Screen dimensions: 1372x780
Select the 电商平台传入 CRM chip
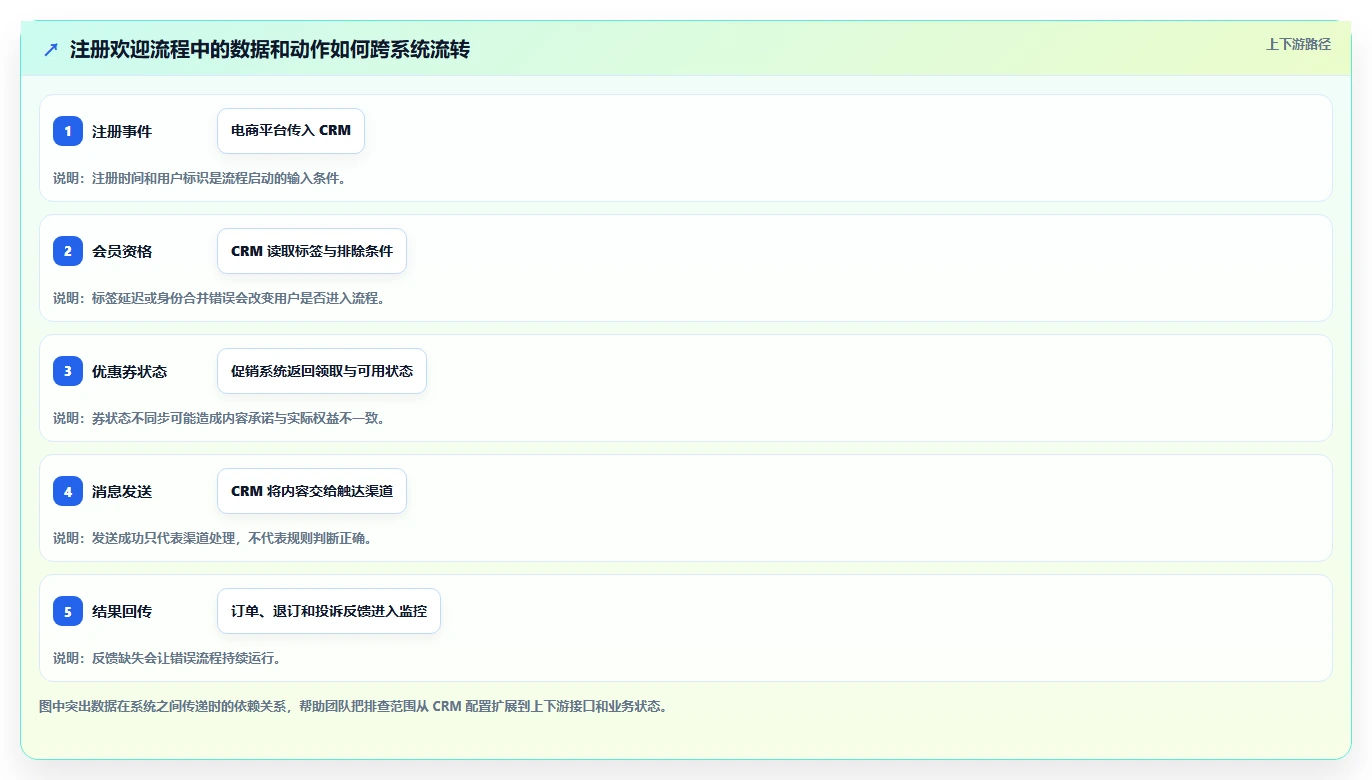point(291,131)
